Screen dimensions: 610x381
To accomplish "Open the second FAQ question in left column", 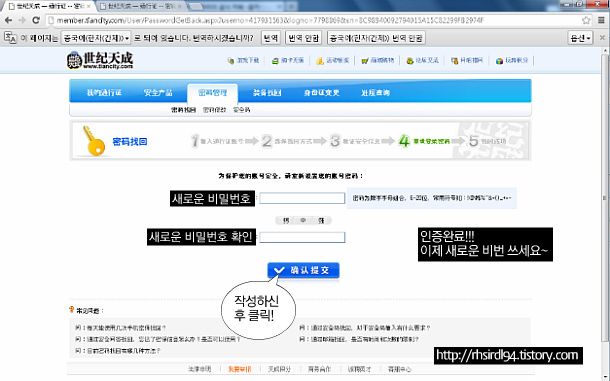I will [x=158, y=339].
